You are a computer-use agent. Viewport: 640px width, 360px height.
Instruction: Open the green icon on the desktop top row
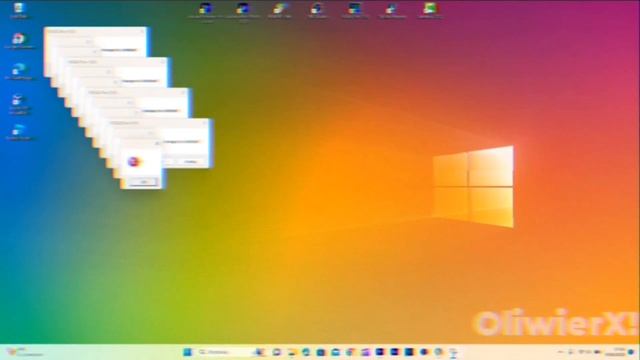[x=430, y=10]
